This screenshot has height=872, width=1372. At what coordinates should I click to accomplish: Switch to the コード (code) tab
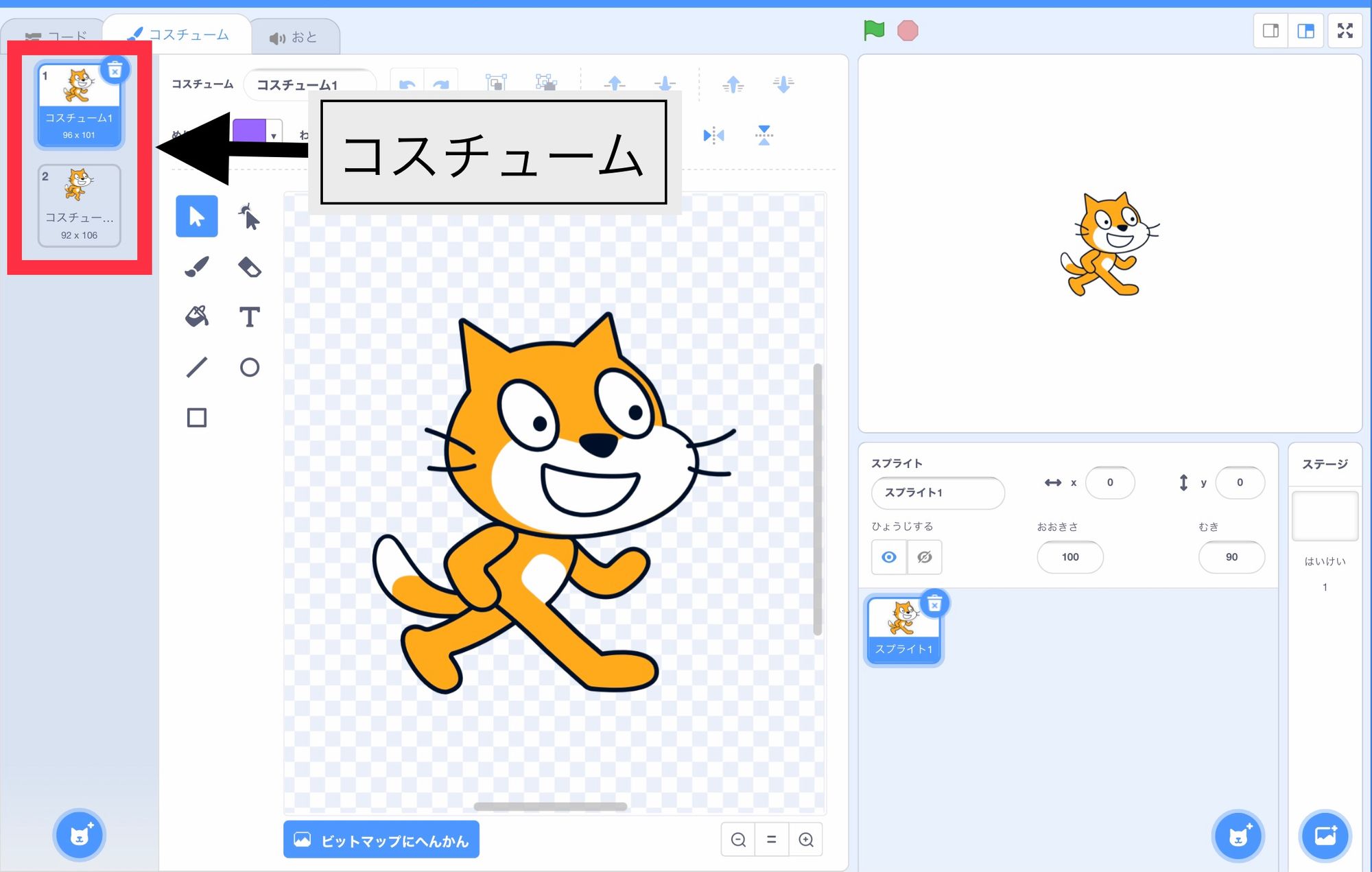point(67,34)
